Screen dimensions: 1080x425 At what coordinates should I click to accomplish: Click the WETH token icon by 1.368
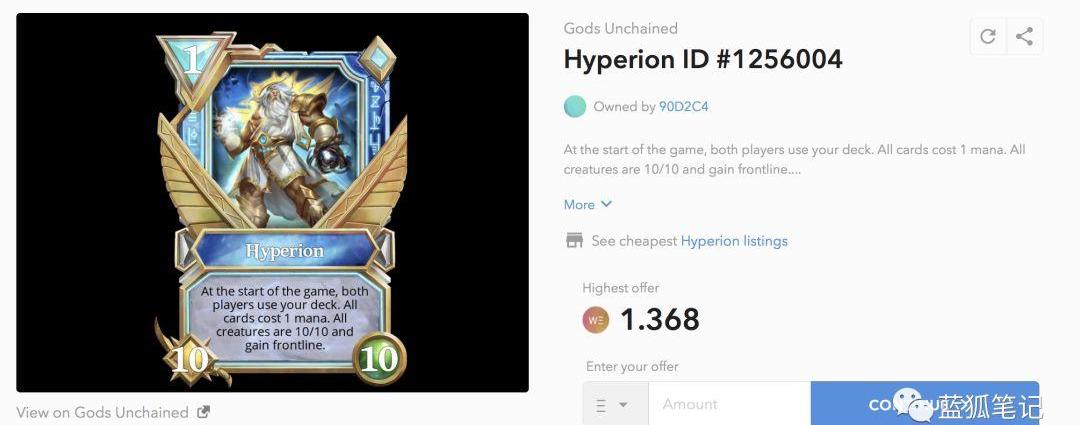596,320
